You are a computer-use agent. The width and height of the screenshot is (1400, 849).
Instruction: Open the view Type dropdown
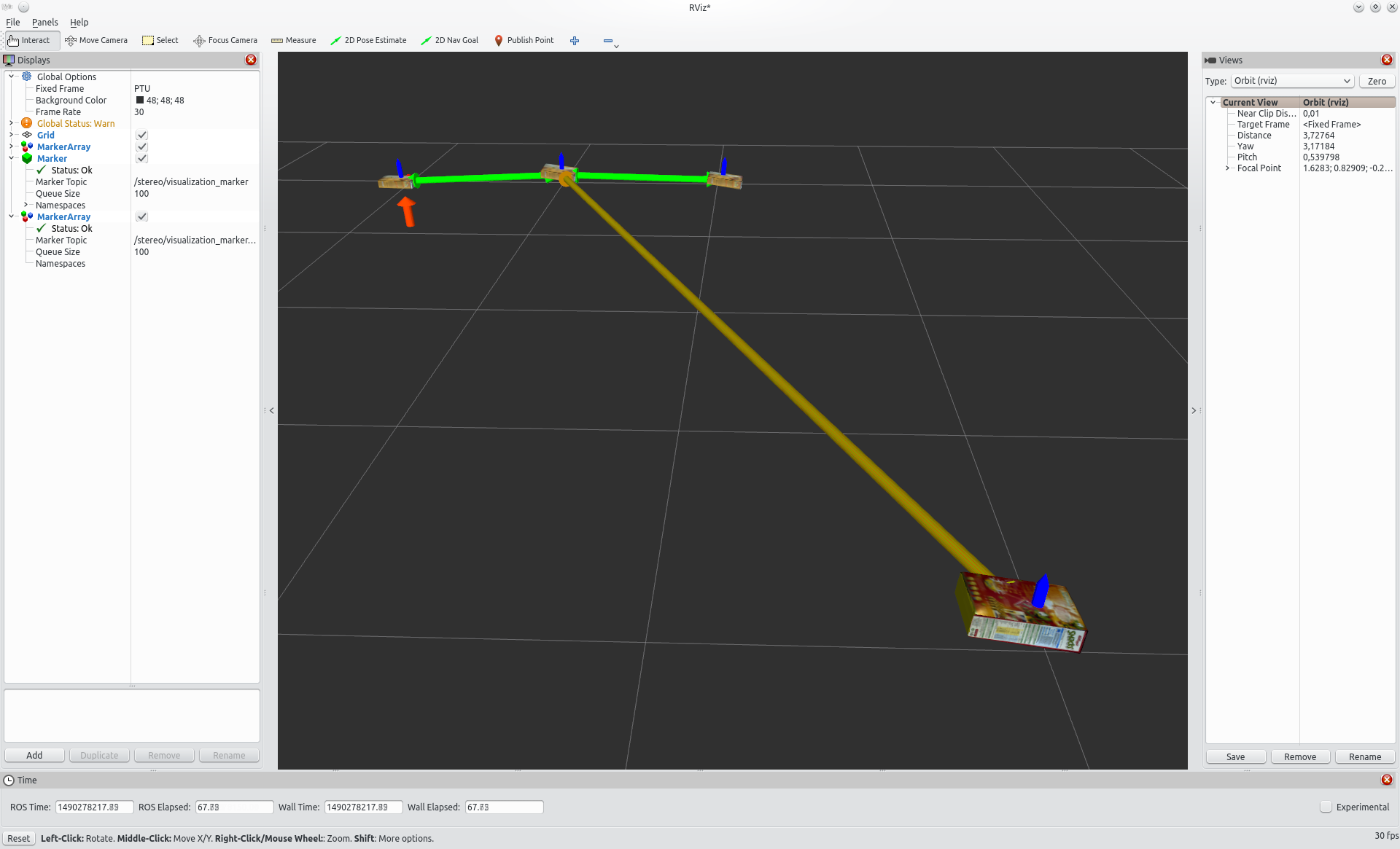[1292, 81]
